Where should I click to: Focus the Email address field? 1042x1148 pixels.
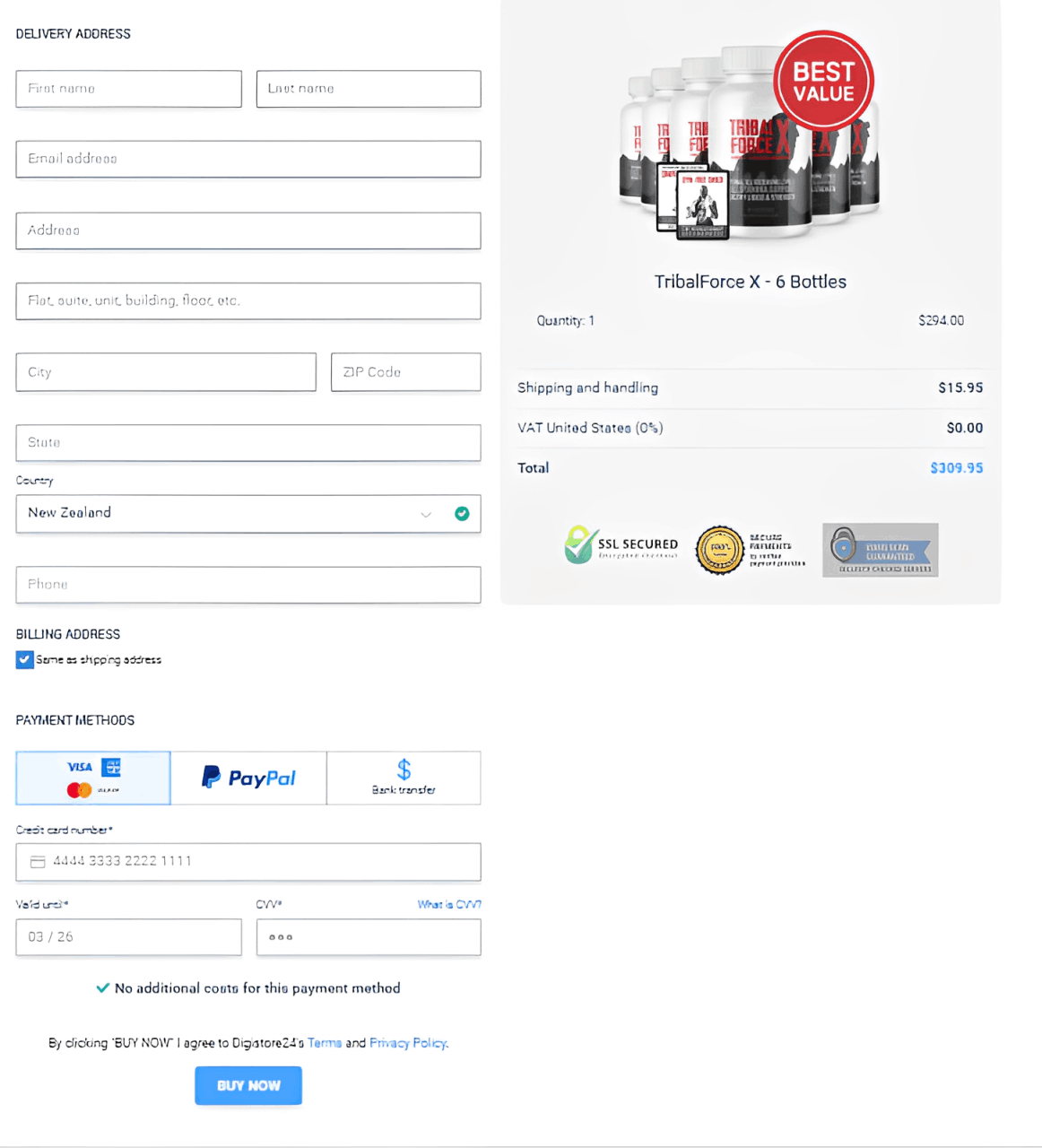(x=248, y=159)
